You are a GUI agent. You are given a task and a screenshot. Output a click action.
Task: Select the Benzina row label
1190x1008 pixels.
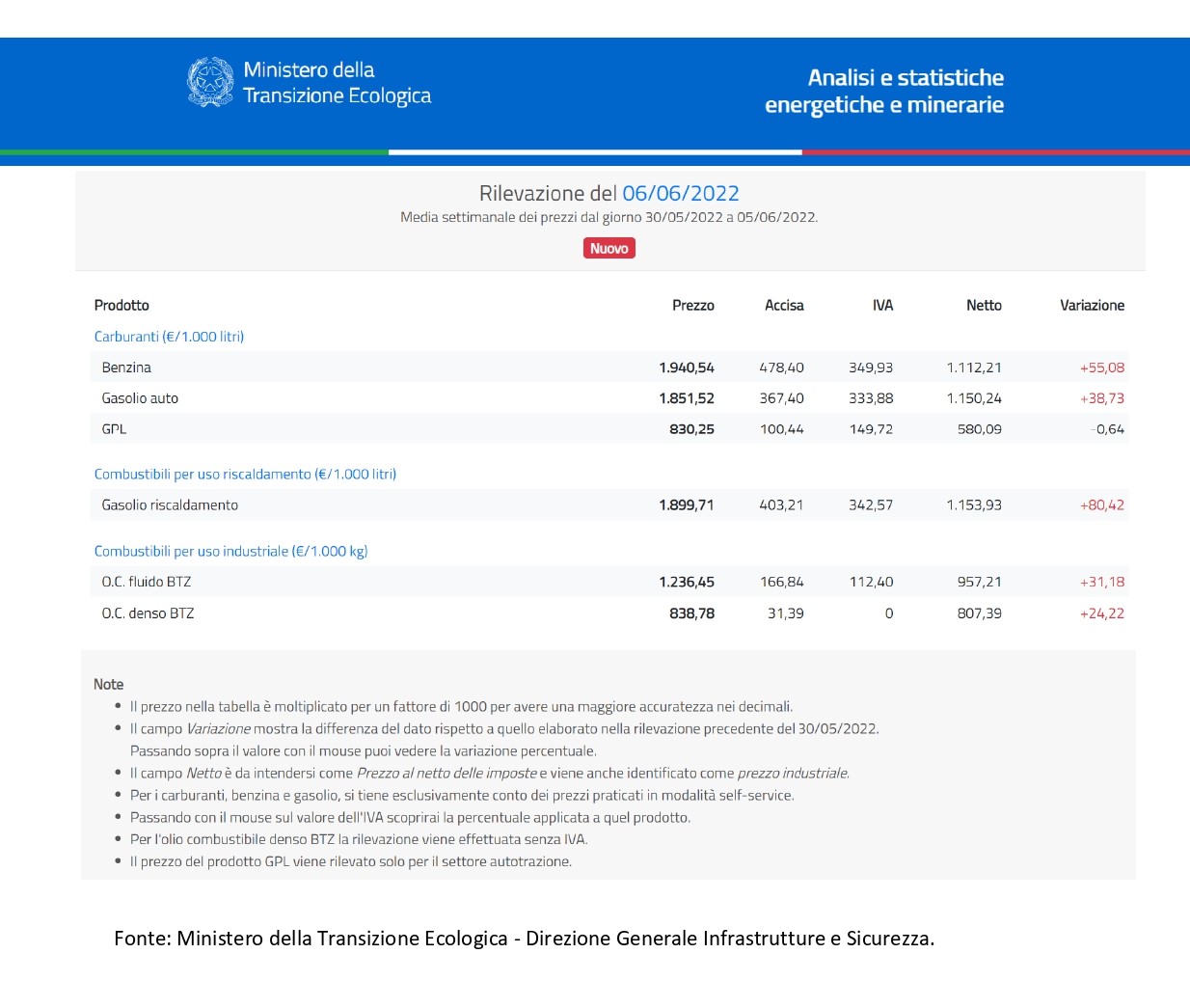click(x=126, y=368)
